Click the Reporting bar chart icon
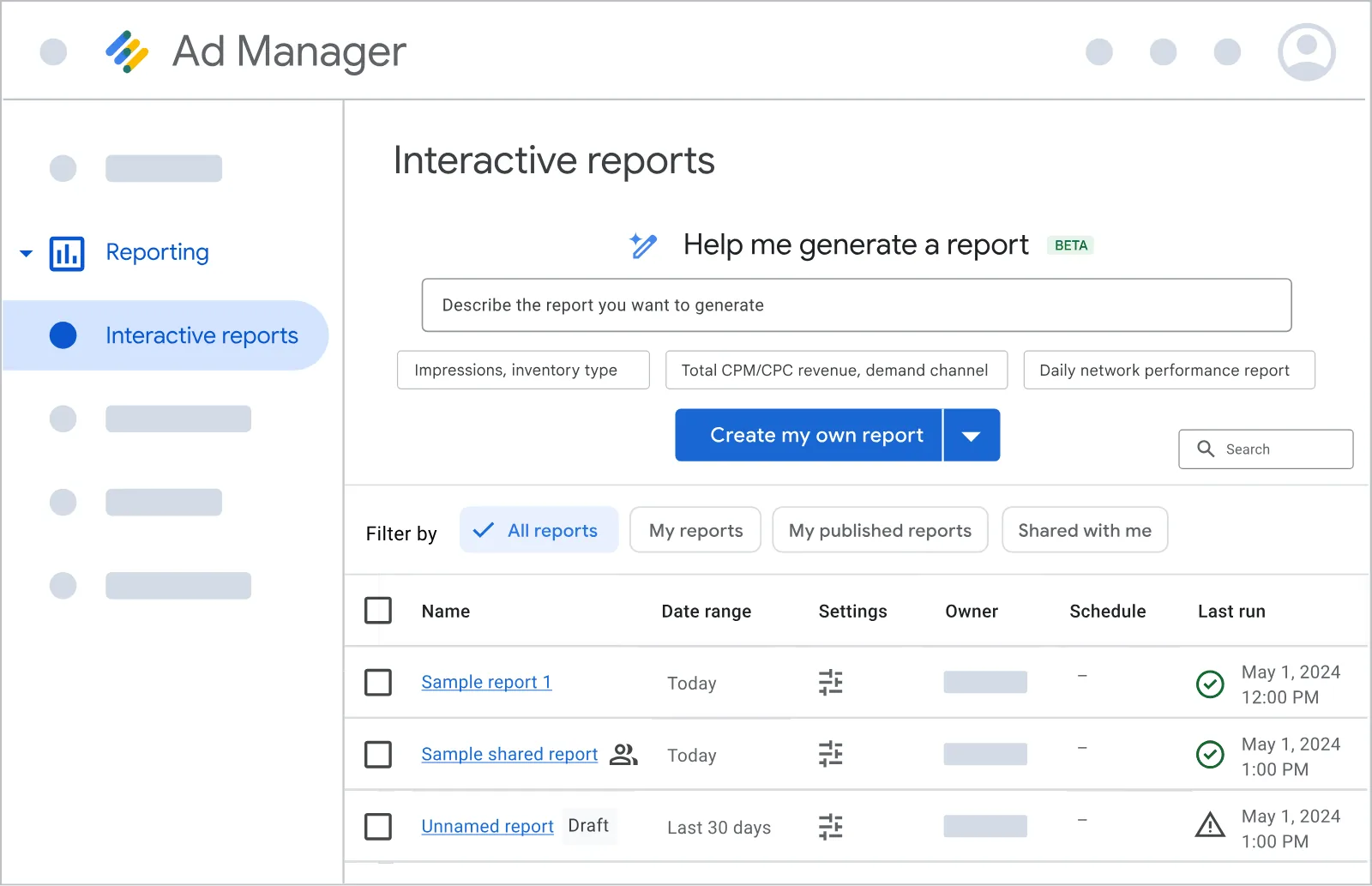This screenshot has width=1372, height=886. (x=67, y=254)
